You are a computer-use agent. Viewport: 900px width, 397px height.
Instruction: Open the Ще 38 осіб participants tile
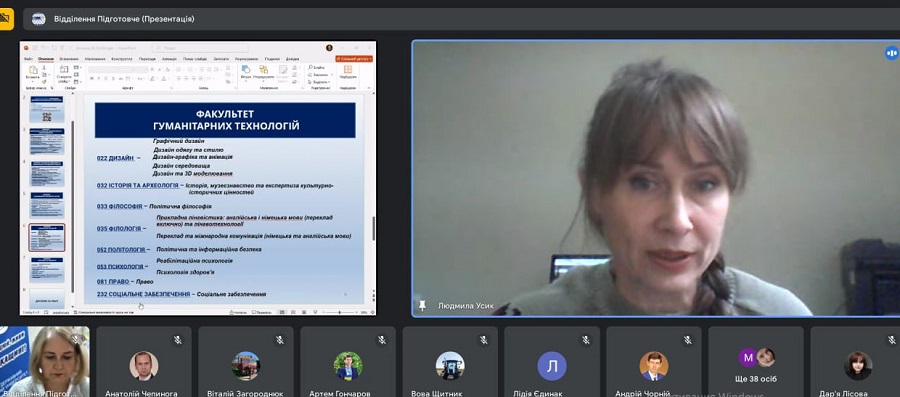[755, 362]
